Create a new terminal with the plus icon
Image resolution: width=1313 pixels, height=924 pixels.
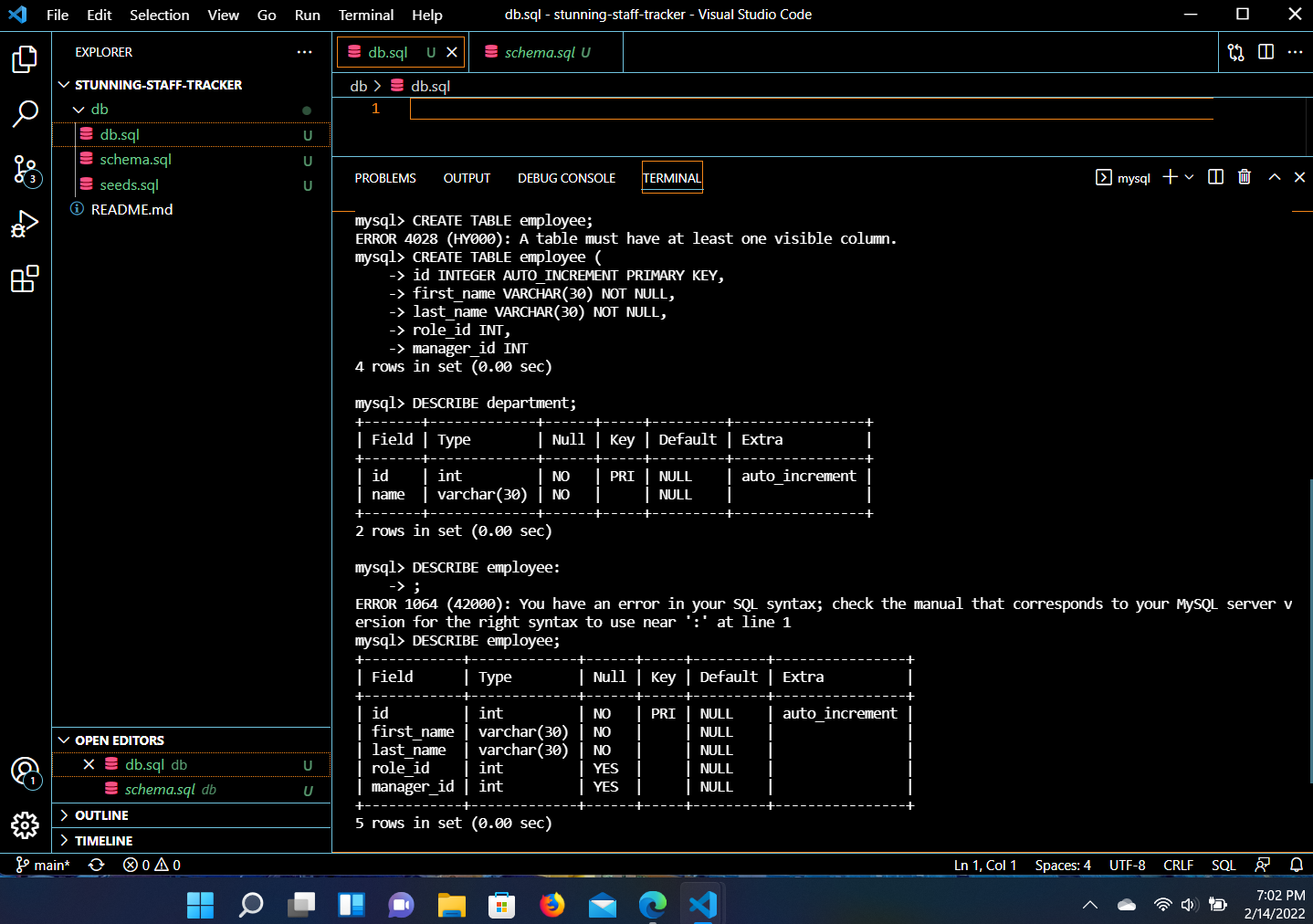[1170, 177]
